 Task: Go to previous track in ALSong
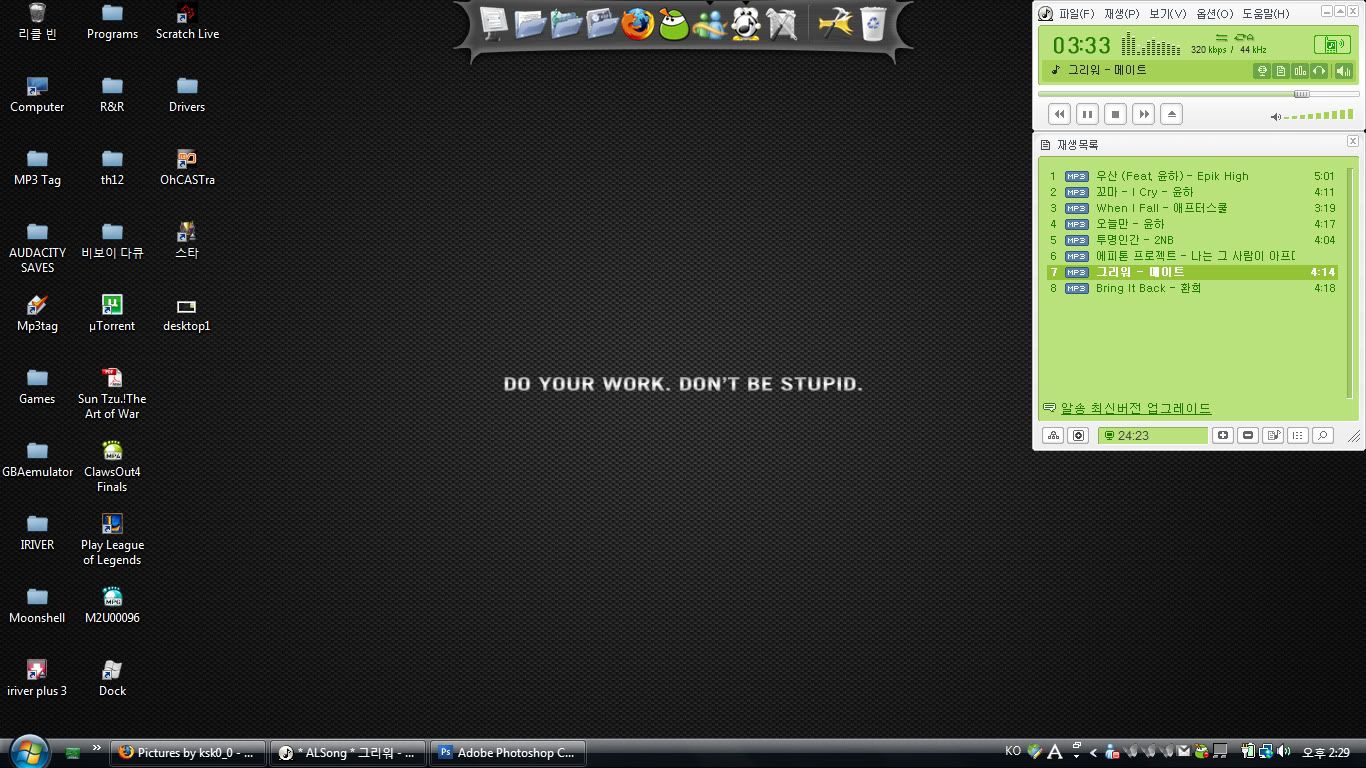1060,114
